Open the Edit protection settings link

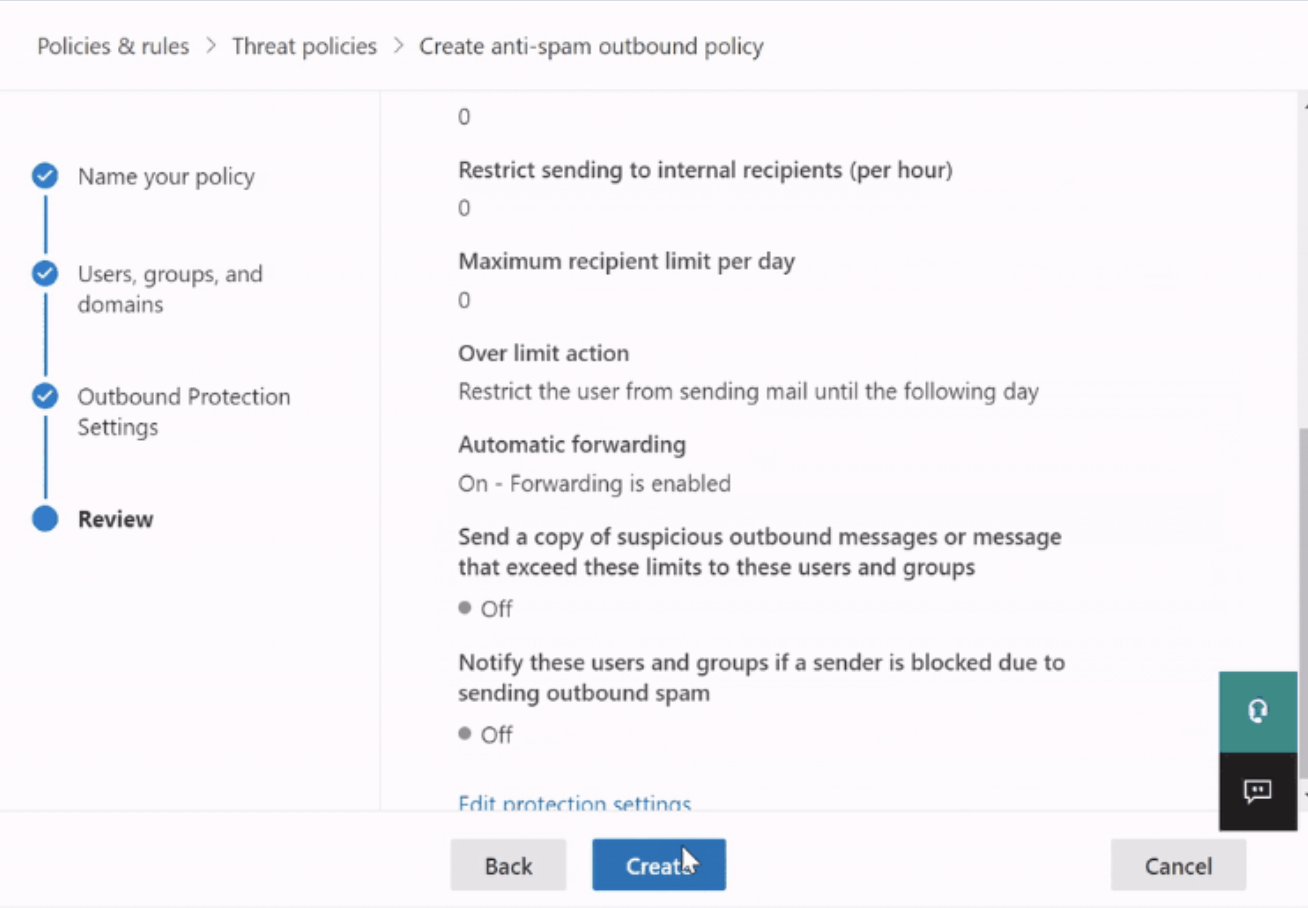pyautogui.click(x=574, y=803)
